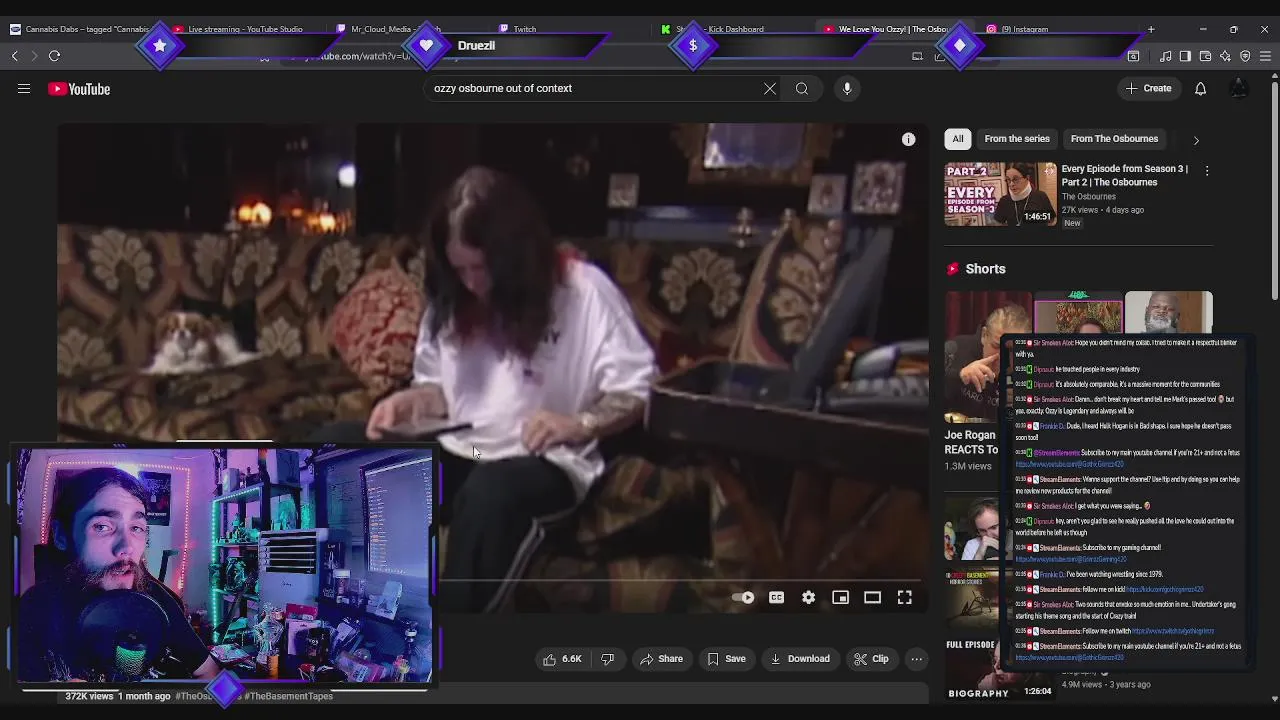Viewport: 1280px width, 720px height.
Task: Open the browser media control music icon
Action: click(x=1165, y=56)
